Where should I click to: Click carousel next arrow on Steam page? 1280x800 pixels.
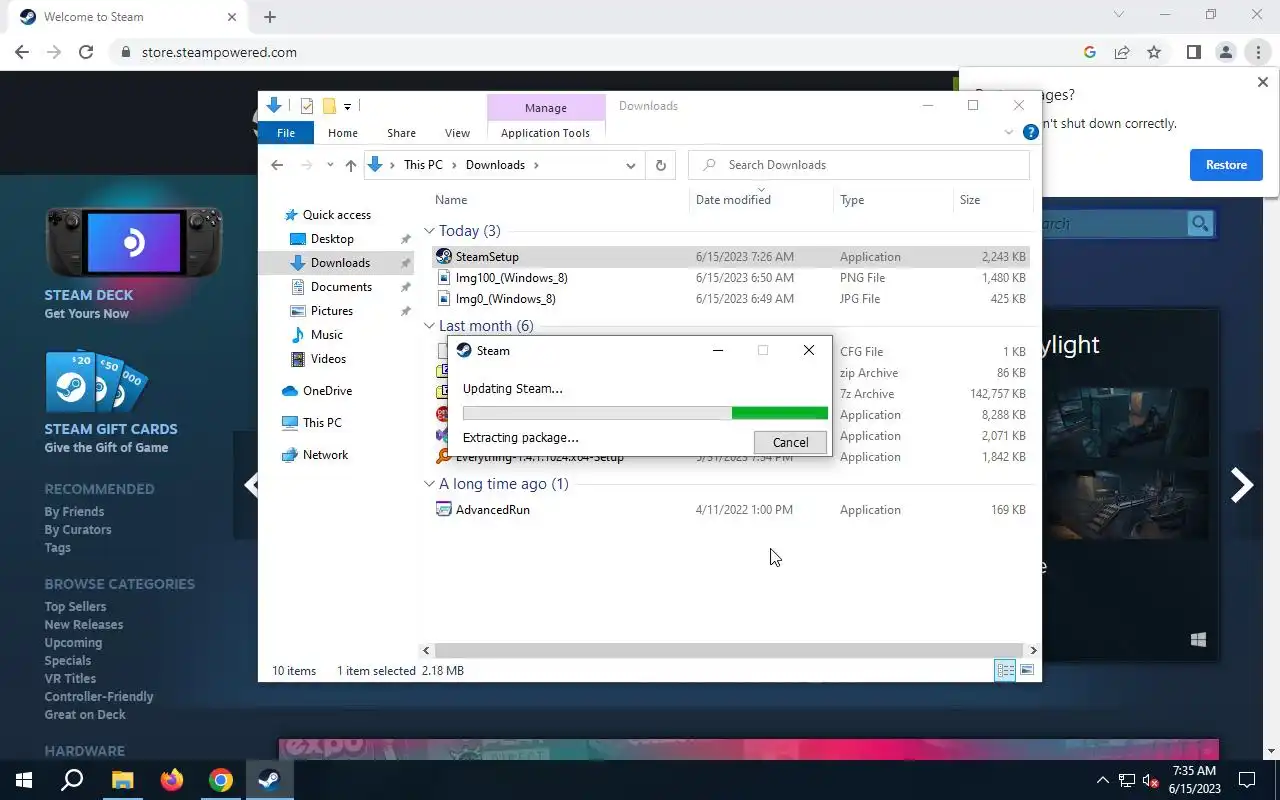tap(1242, 485)
